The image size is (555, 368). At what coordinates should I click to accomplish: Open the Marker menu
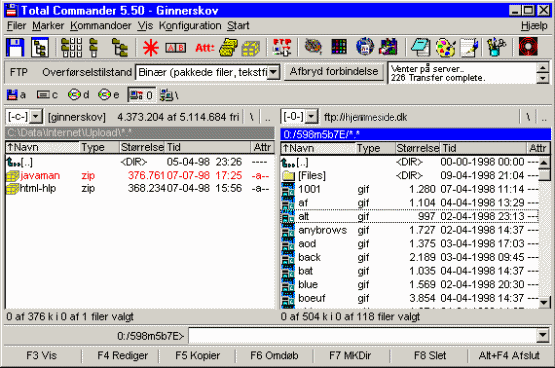point(48,25)
